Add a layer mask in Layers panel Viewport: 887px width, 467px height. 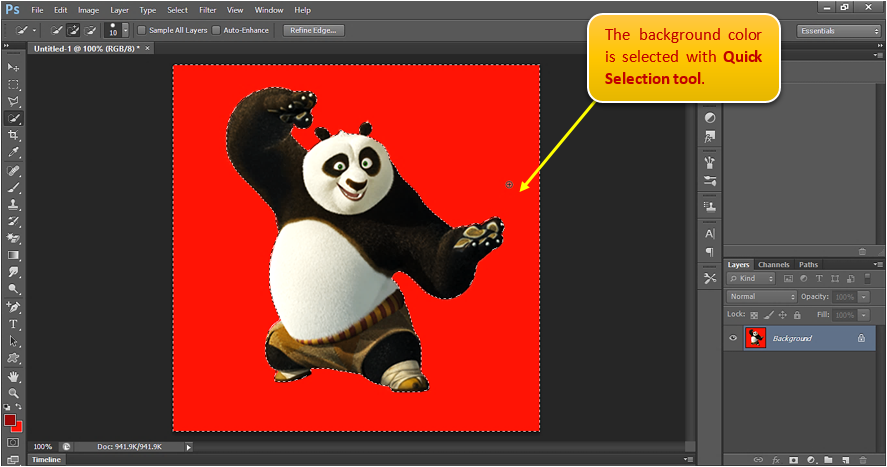pyautogui.click(x=794, y=460)
